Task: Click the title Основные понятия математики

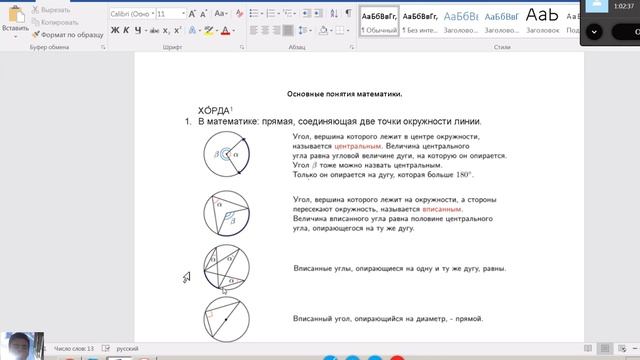Action: [x=344, y=94]
